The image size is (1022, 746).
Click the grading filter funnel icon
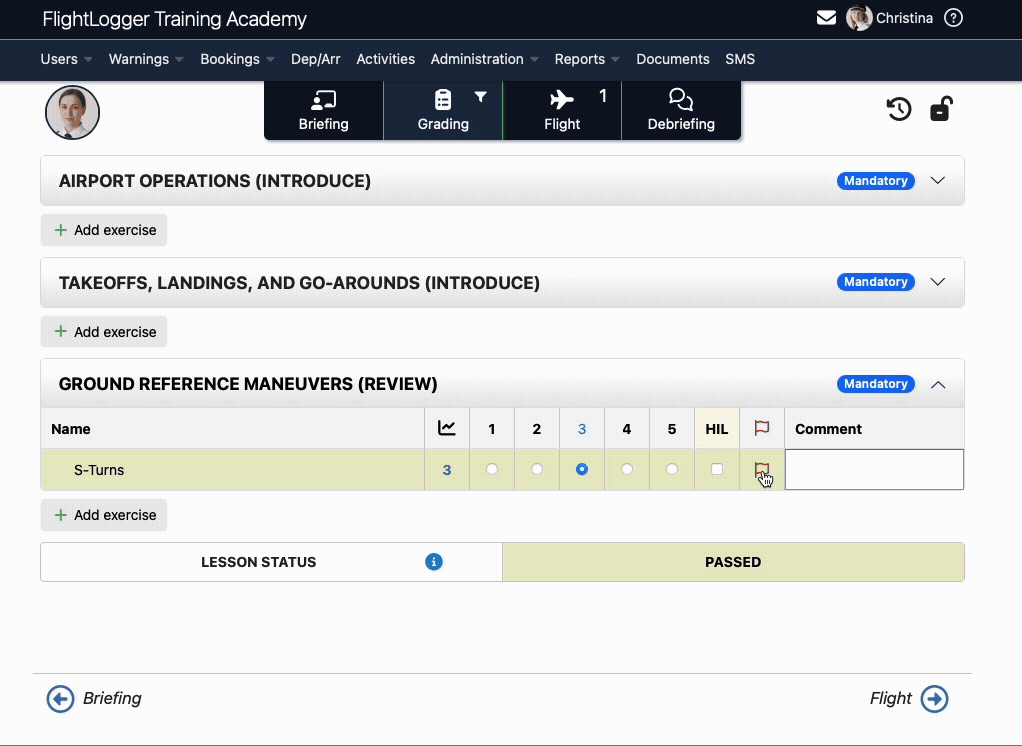(480, 98)
